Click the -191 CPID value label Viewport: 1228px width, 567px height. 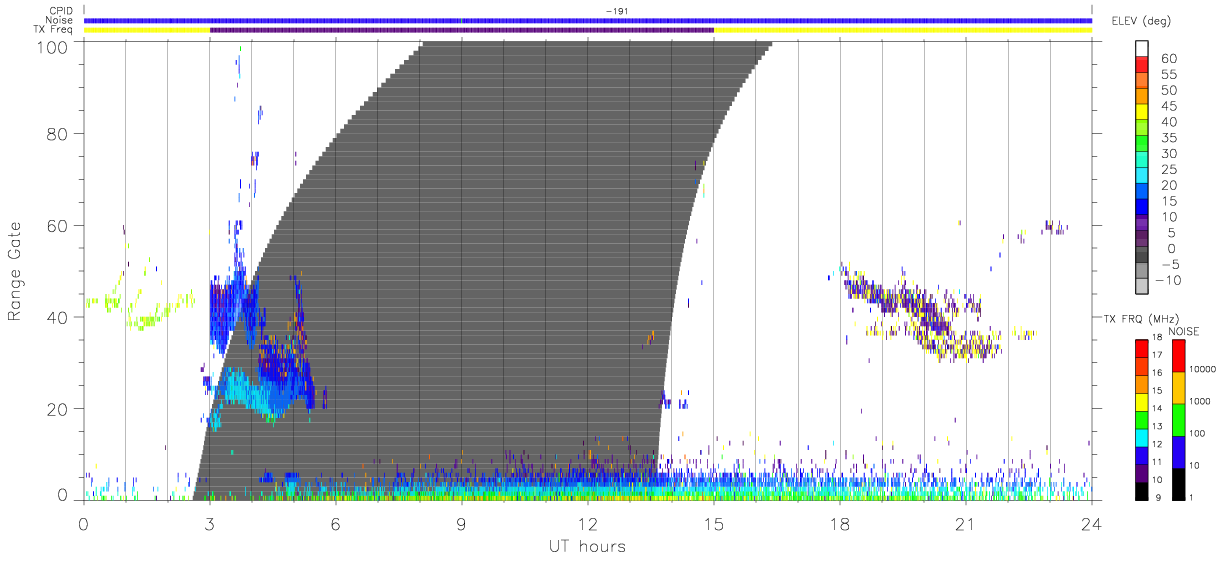[x=616, y=10]
